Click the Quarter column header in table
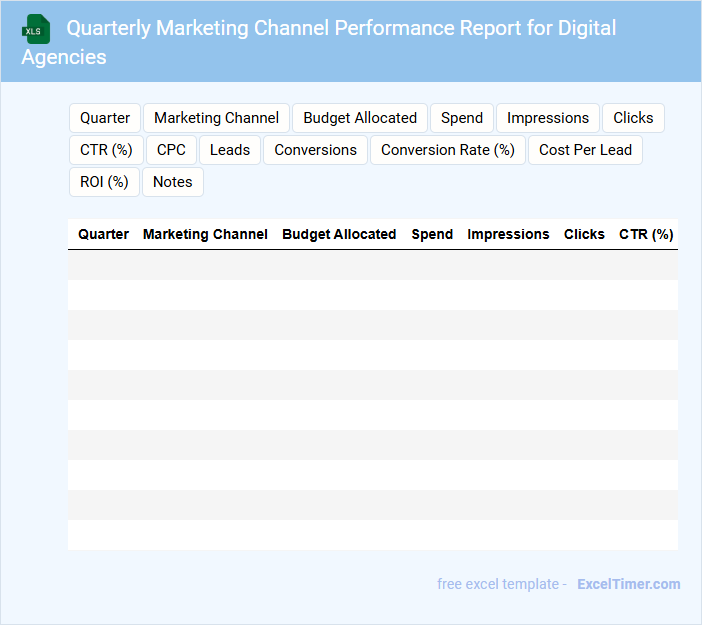The height and width of the screenshot is (625, 702). click(x=103, y=234)
